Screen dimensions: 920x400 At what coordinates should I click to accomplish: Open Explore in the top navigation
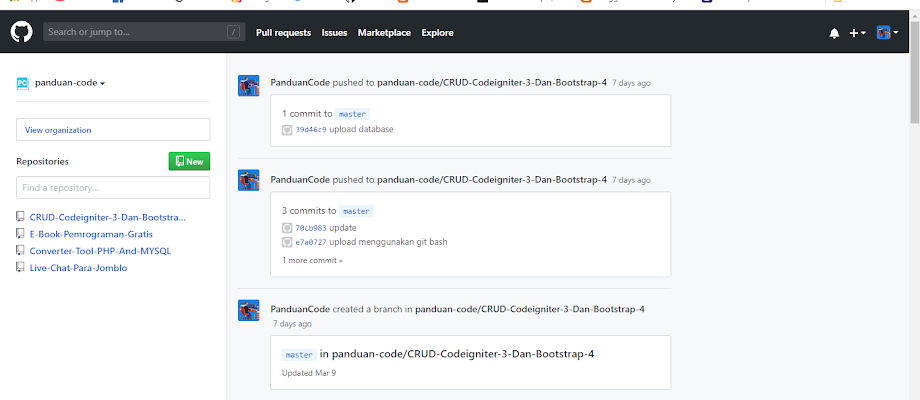pyautogui.click(x=437, y=33)
